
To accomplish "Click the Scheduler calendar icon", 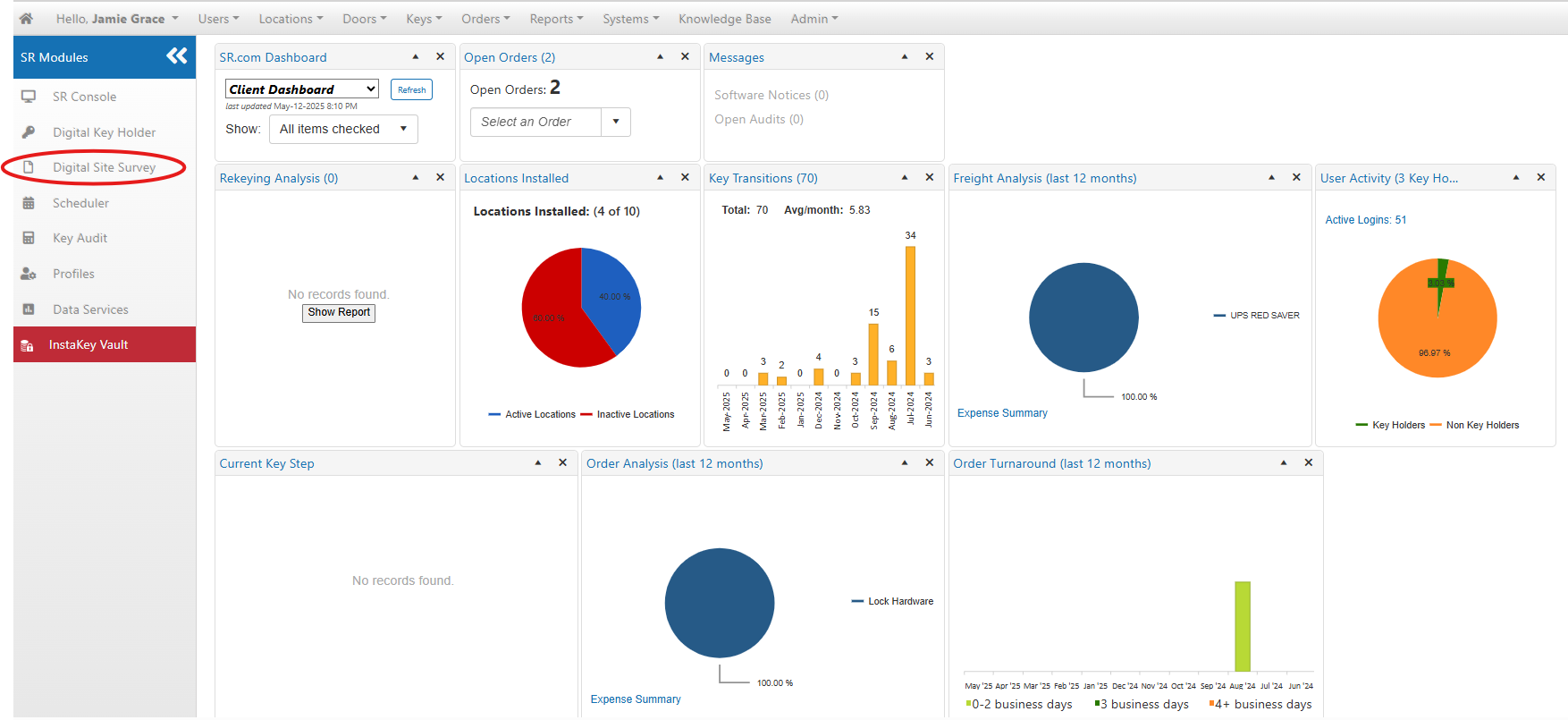I will (29, 203).
